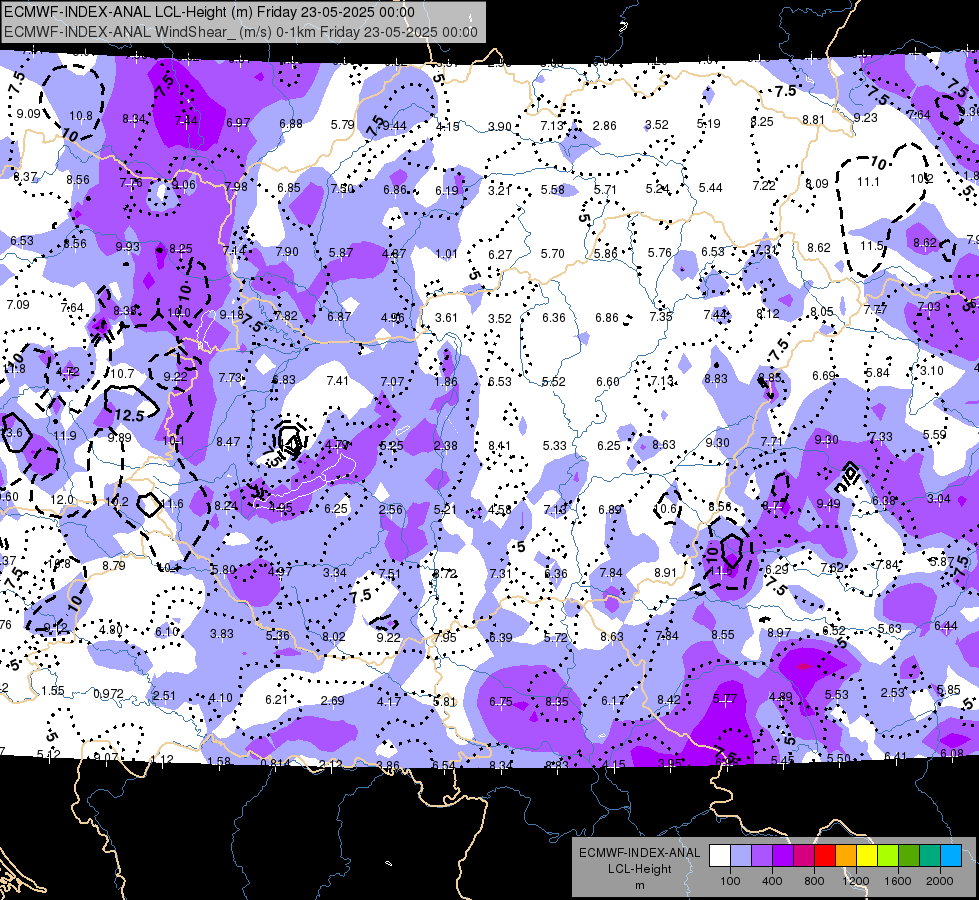Click the wind shear value '9.09'

pyautogui.click(x=29, y=114)
